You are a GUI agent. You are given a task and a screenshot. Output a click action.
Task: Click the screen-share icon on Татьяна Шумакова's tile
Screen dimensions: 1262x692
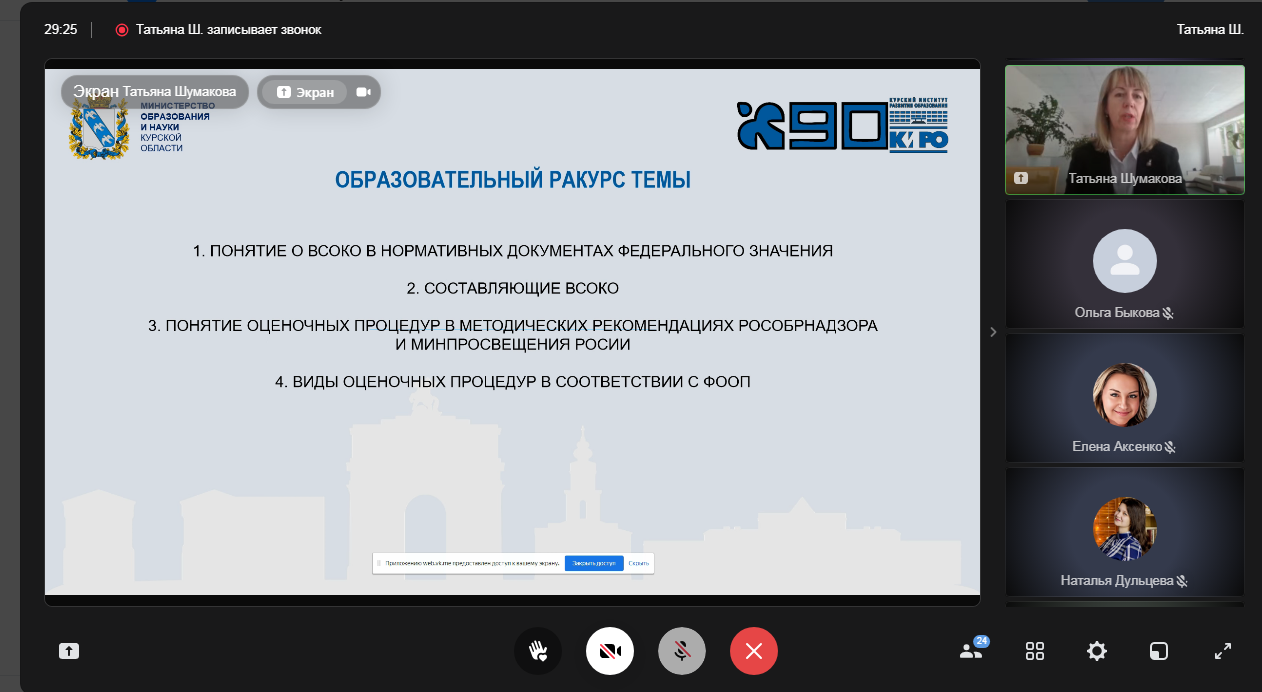pyautogui.click(x=1021, y=178)
